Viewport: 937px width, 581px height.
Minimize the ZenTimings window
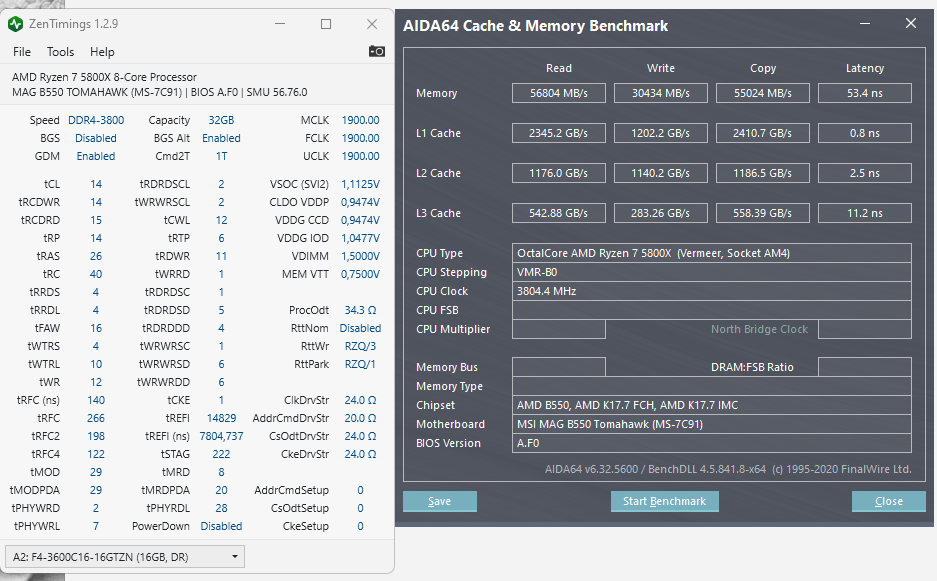click(279, 24)
